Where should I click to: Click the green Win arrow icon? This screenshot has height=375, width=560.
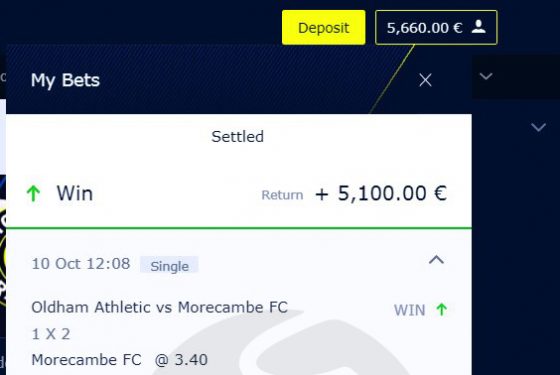coord(34,194)
